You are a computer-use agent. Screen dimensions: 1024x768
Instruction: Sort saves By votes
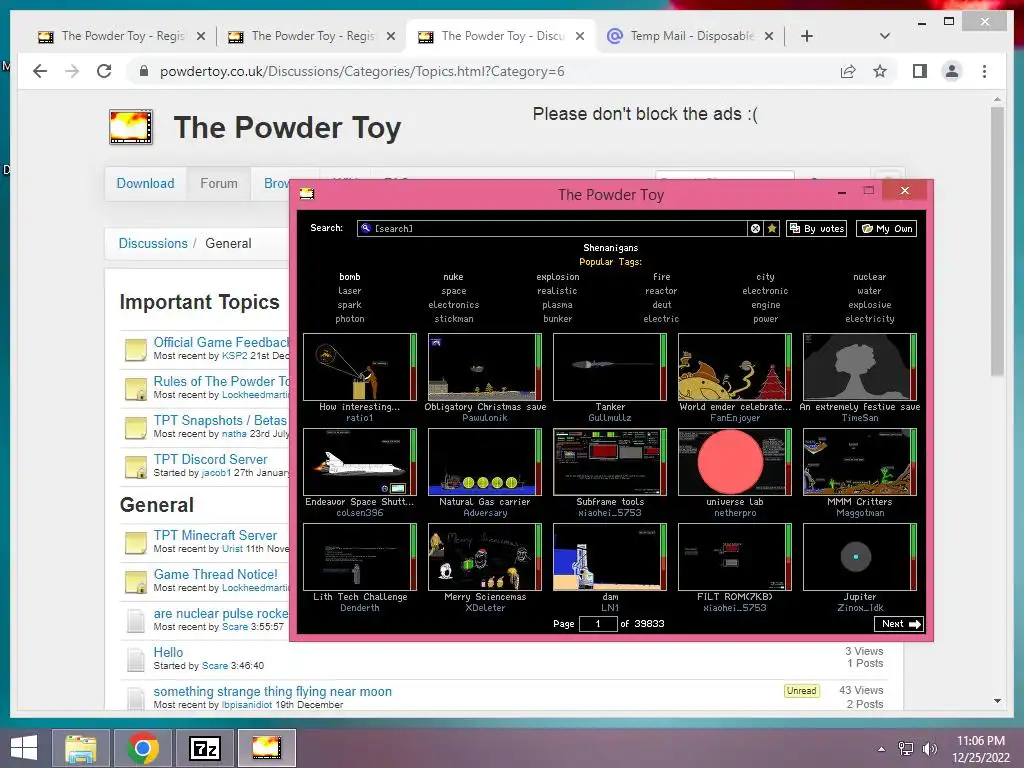[817, 229]
